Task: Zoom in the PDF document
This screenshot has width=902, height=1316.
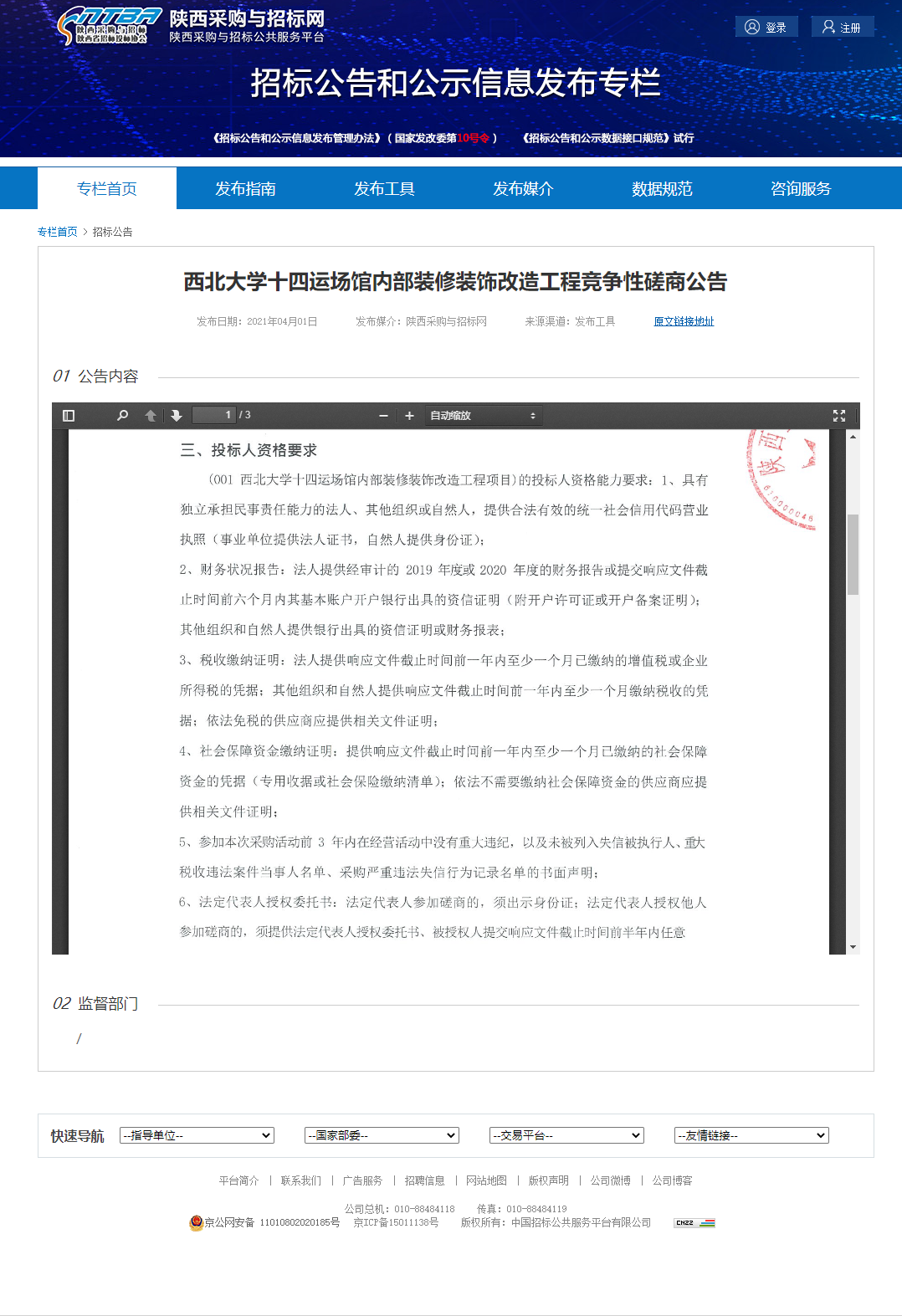Action: pyautogui.click(x=409, y=416)
